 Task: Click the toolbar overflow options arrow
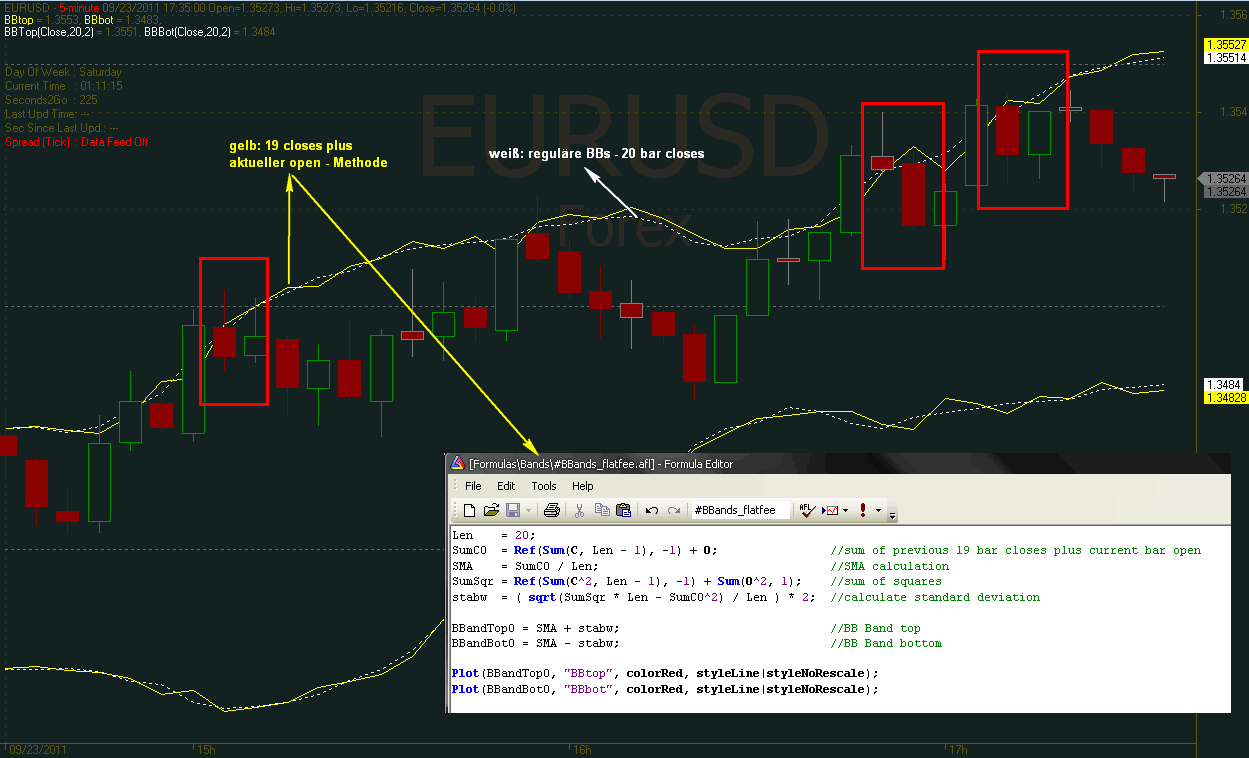[x=893, y=513]
